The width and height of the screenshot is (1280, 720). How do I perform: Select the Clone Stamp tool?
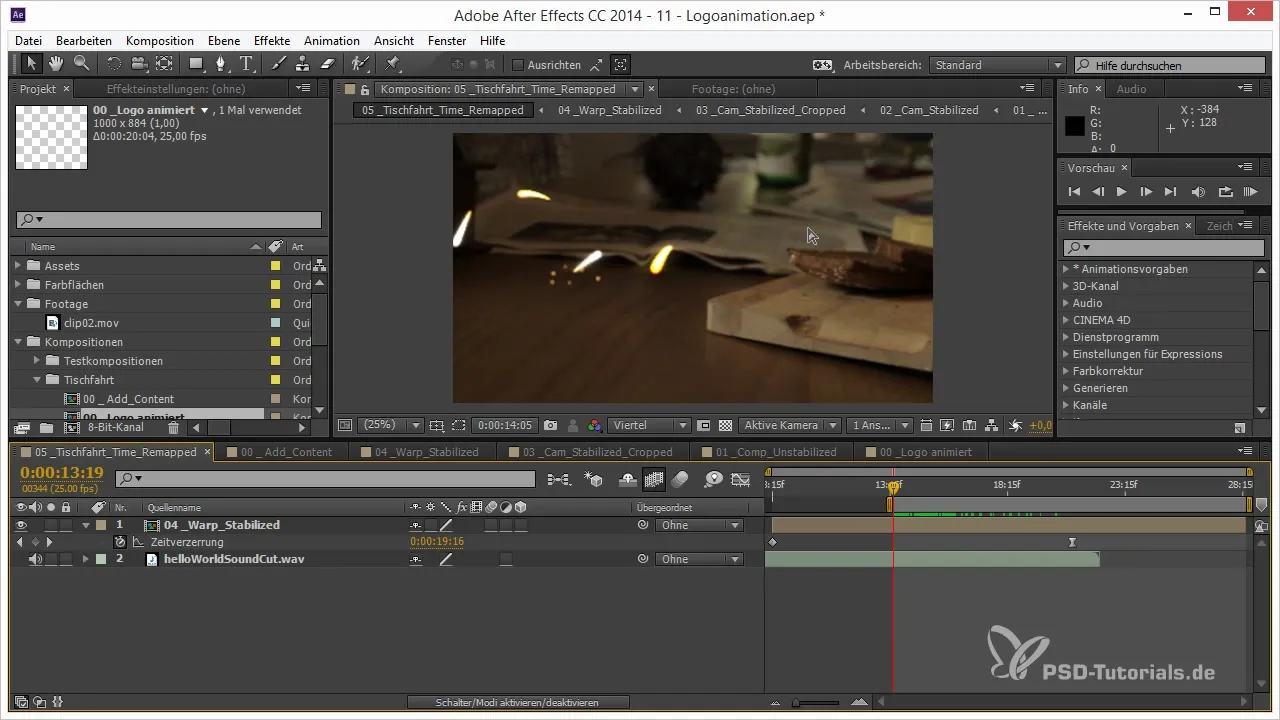click(x=304, y=64)
